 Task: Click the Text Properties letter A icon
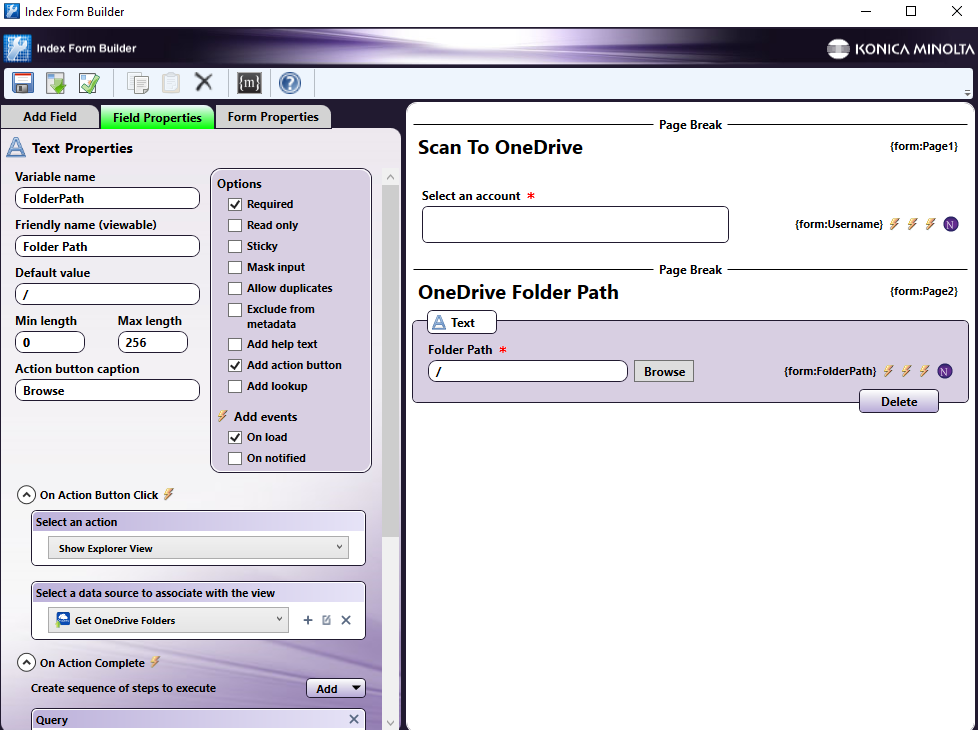click(16, 148)
